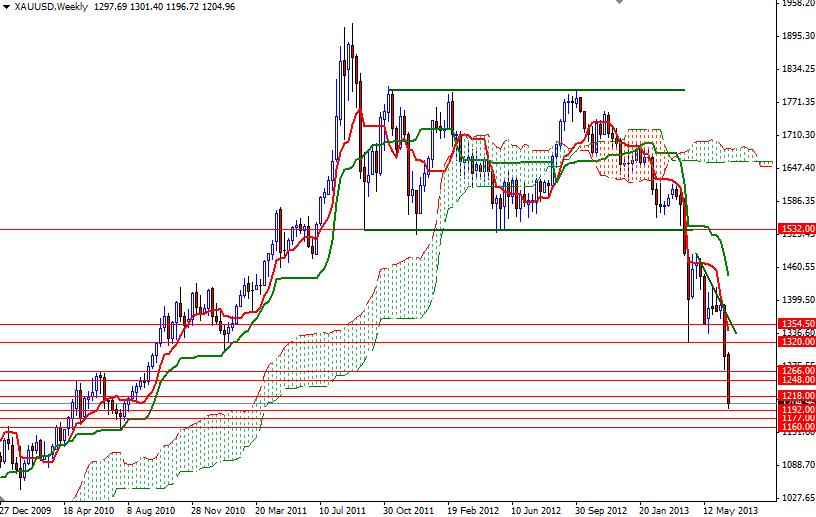
Task: Select the 1218.00 price level label
Action: (795, 397)
